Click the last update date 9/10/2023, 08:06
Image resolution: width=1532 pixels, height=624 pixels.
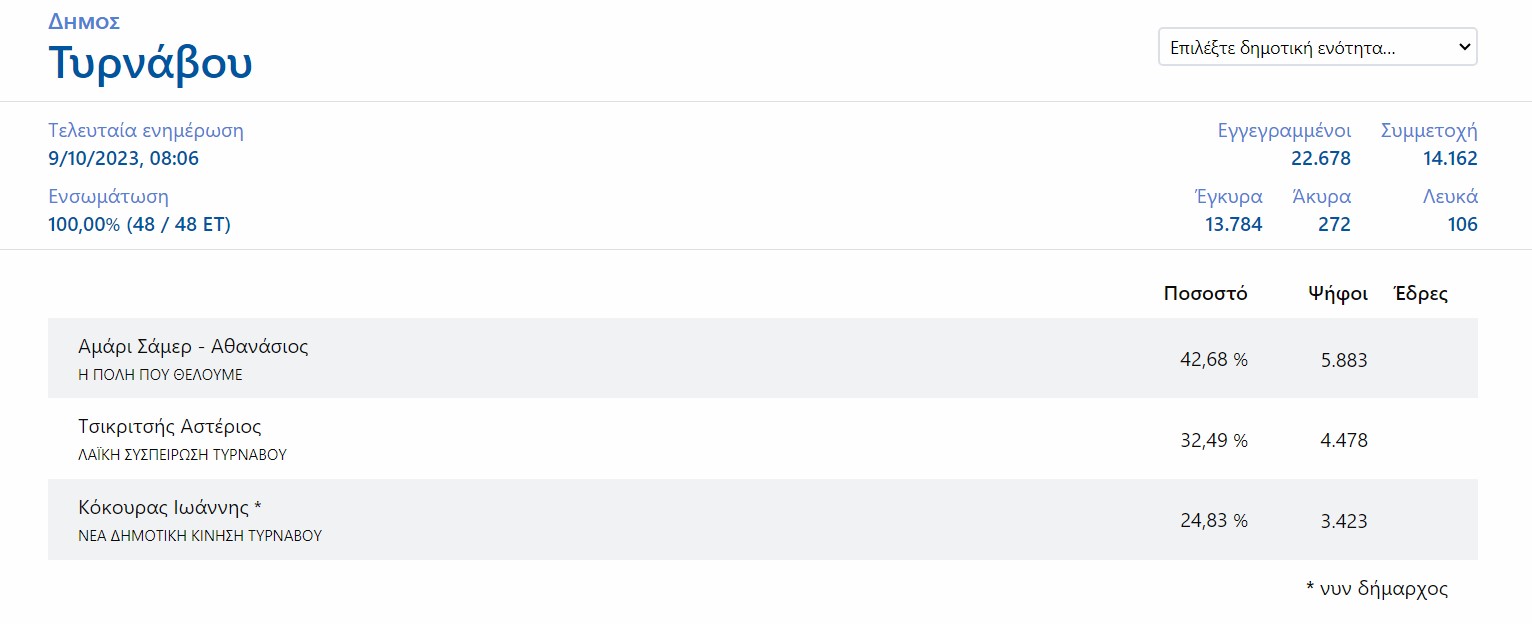(123, 158)
